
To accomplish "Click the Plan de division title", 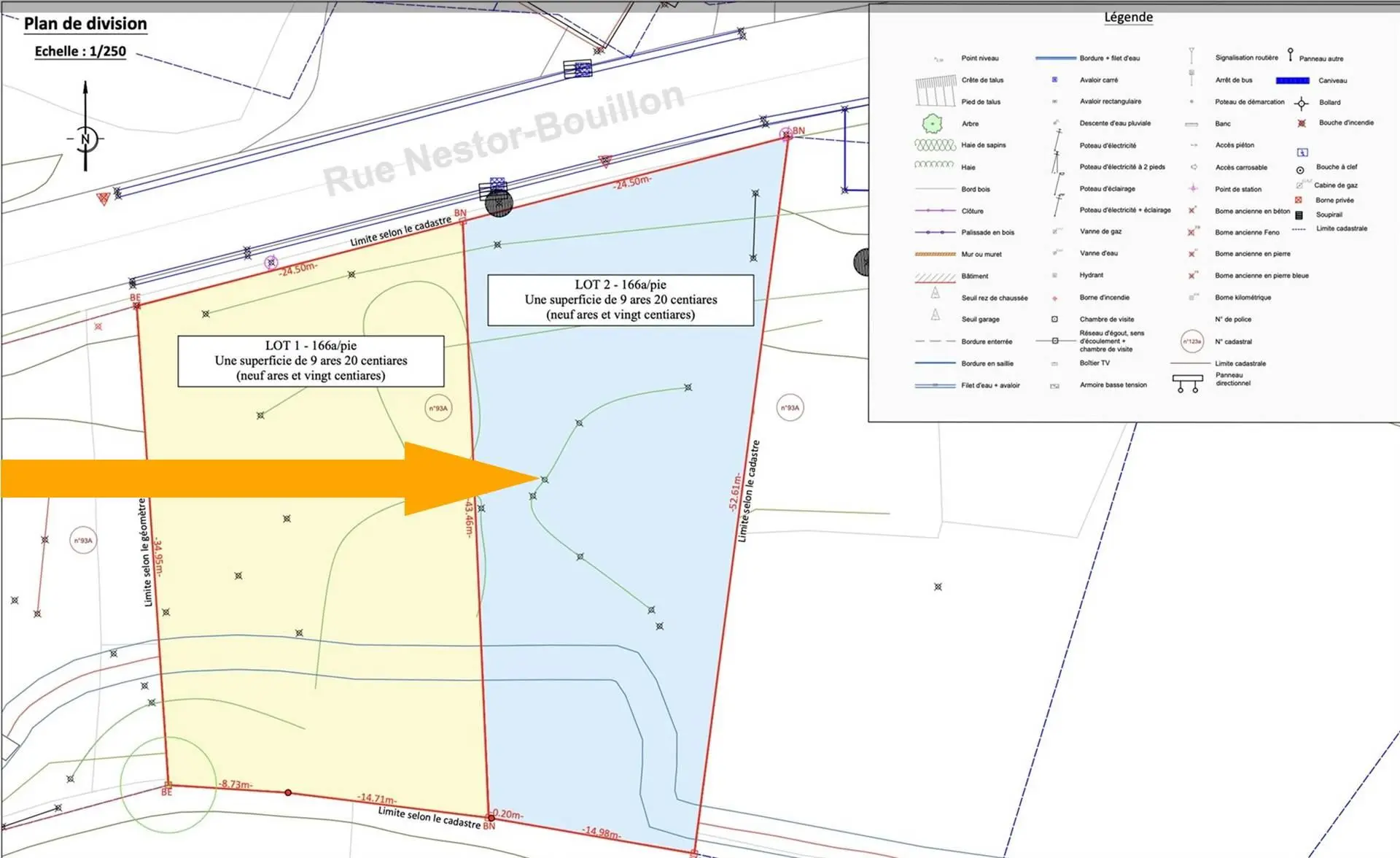I will click(x=85, y=24).
